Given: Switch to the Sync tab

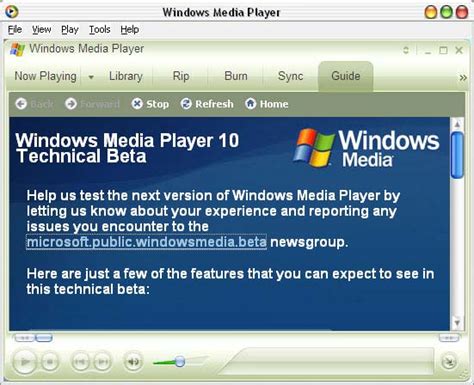Looking at the screenshot, I should click(x=290, y=76).
